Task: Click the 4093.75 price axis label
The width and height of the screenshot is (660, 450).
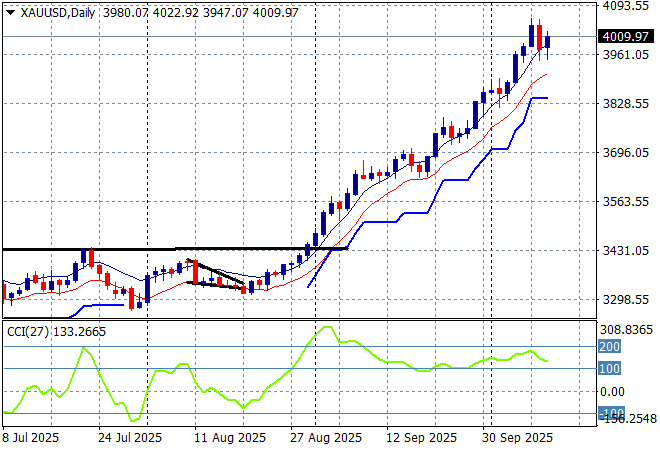Action: click(625, 6)
